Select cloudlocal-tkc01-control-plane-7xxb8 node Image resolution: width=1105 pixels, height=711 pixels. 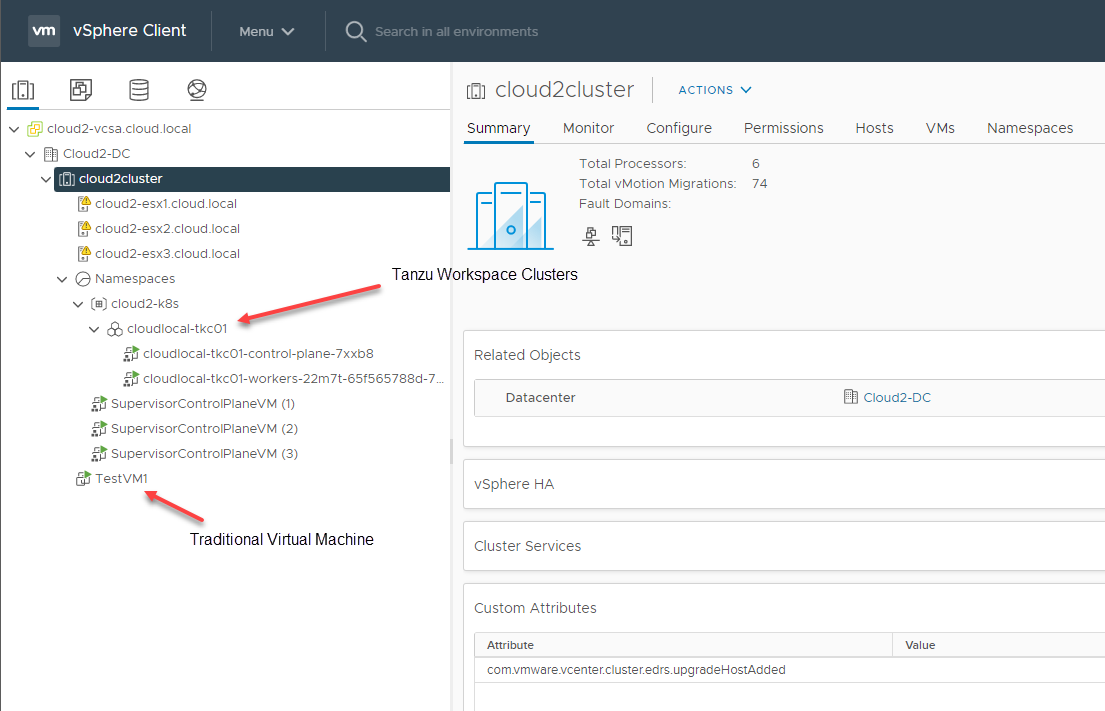[258, 354]
